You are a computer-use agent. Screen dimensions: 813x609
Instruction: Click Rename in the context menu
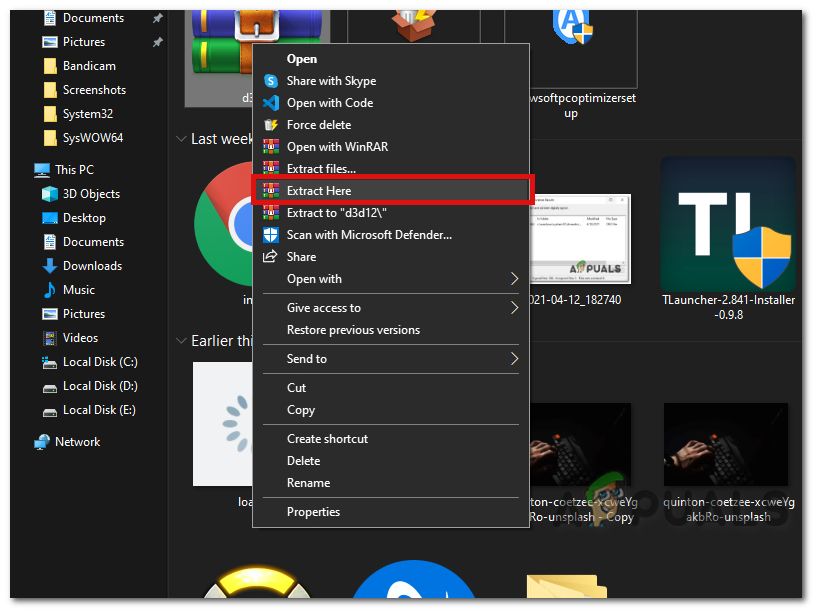point(308,483)
